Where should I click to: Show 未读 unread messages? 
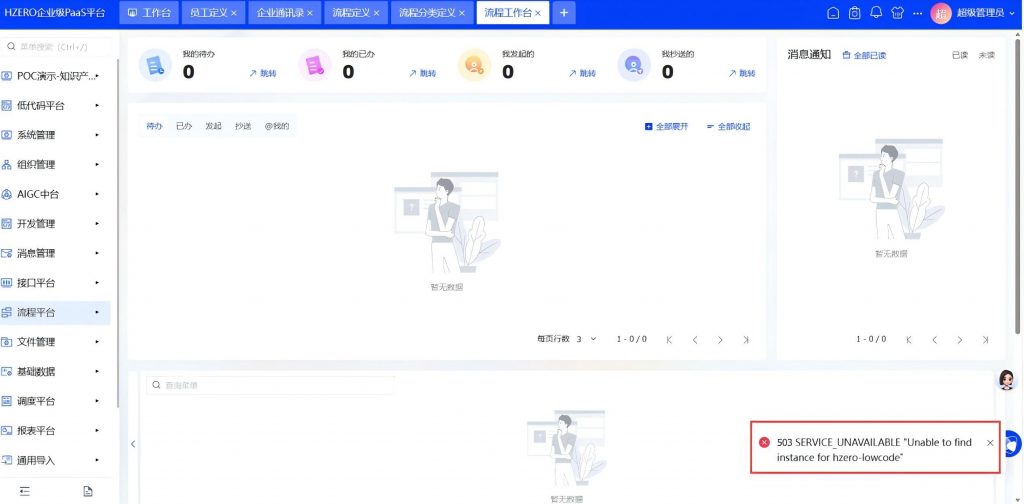pos(986,55)
